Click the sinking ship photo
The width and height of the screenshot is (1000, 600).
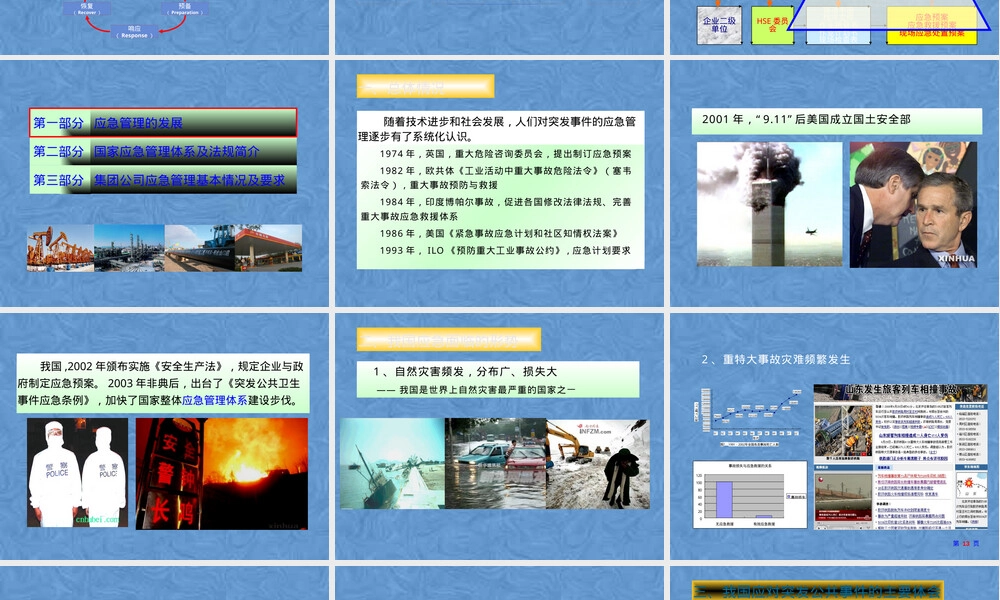392,464
